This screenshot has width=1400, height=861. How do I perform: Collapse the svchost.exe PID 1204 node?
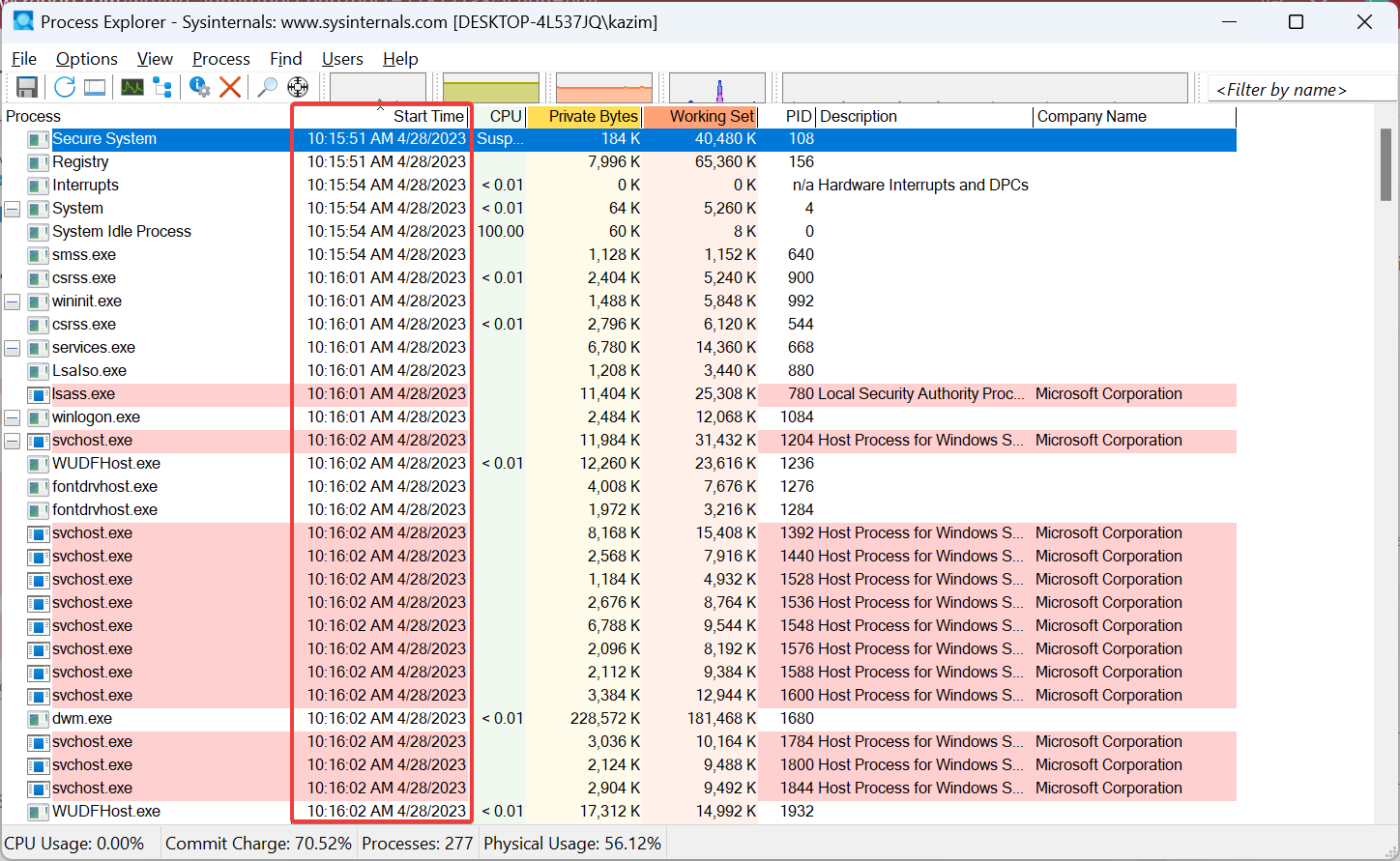point(13,441)
